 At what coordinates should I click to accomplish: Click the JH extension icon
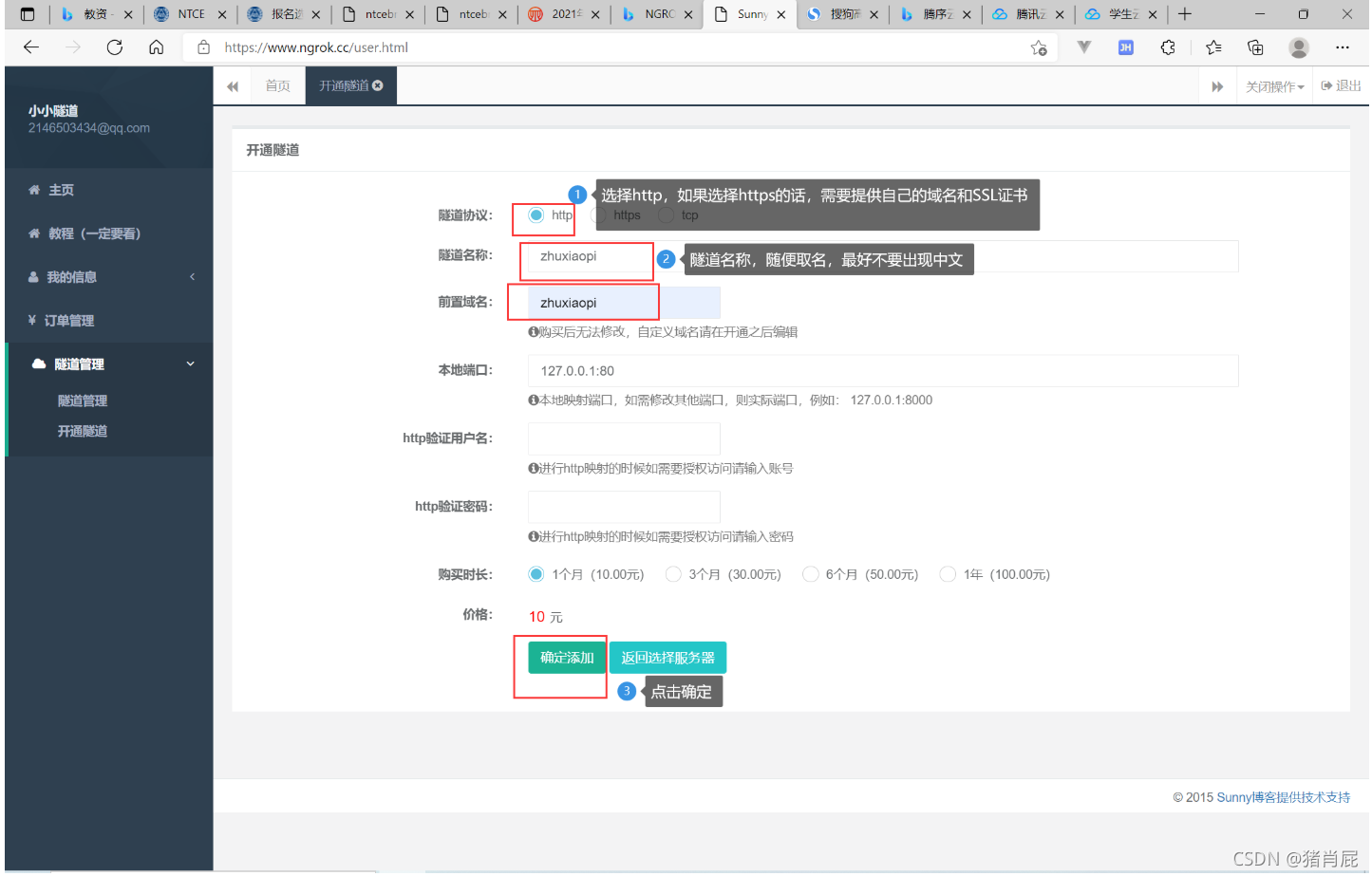pyautogui.click(x=1126, y=47)
